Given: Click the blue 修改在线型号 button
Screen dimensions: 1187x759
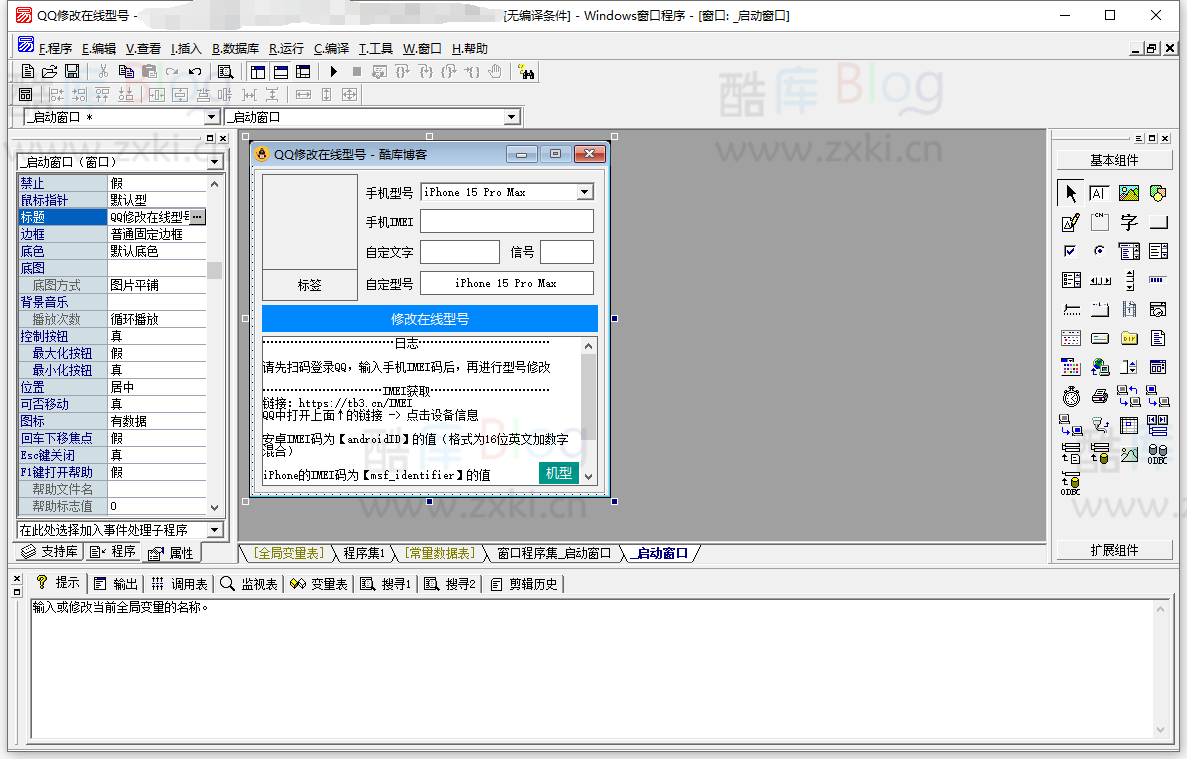Looking at the screenshot, I should pos(429,319).
